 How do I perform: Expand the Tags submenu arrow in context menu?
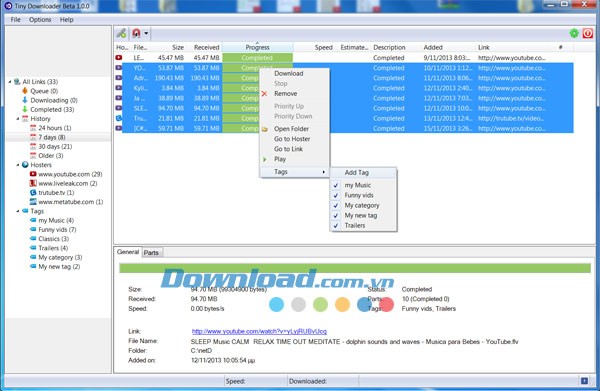pyautogui.click(x=324, y=172)
